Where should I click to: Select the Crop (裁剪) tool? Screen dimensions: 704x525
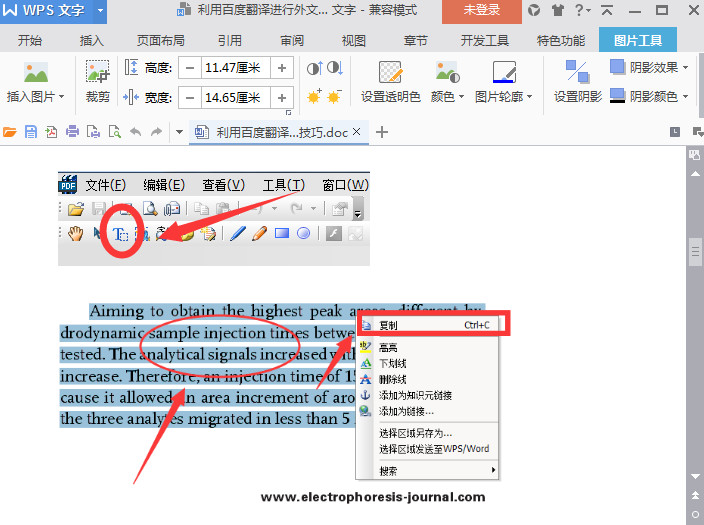click(97, 81)
